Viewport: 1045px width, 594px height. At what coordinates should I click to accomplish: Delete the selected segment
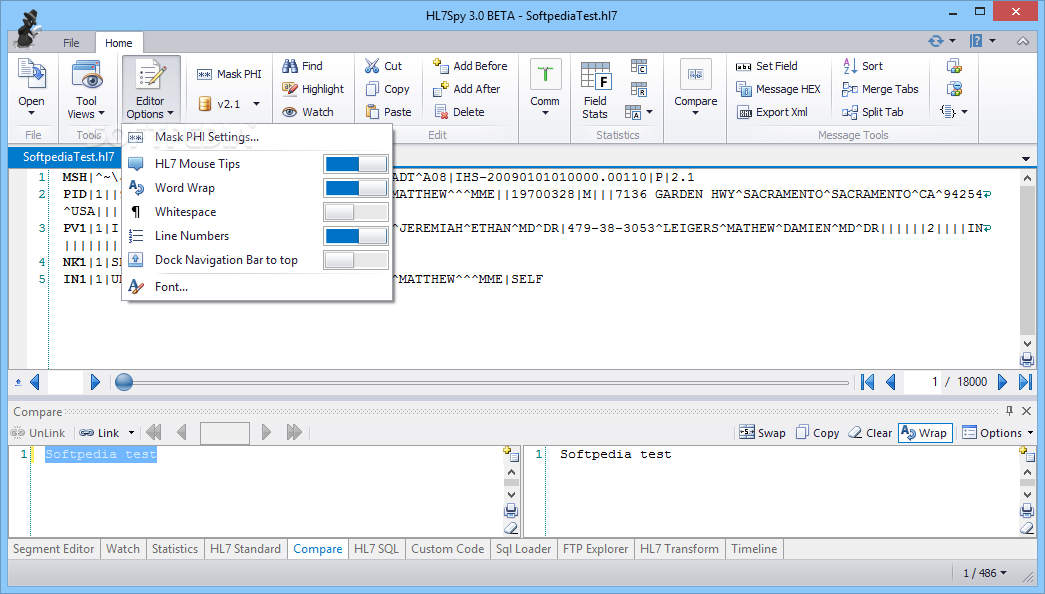(459, 112)
